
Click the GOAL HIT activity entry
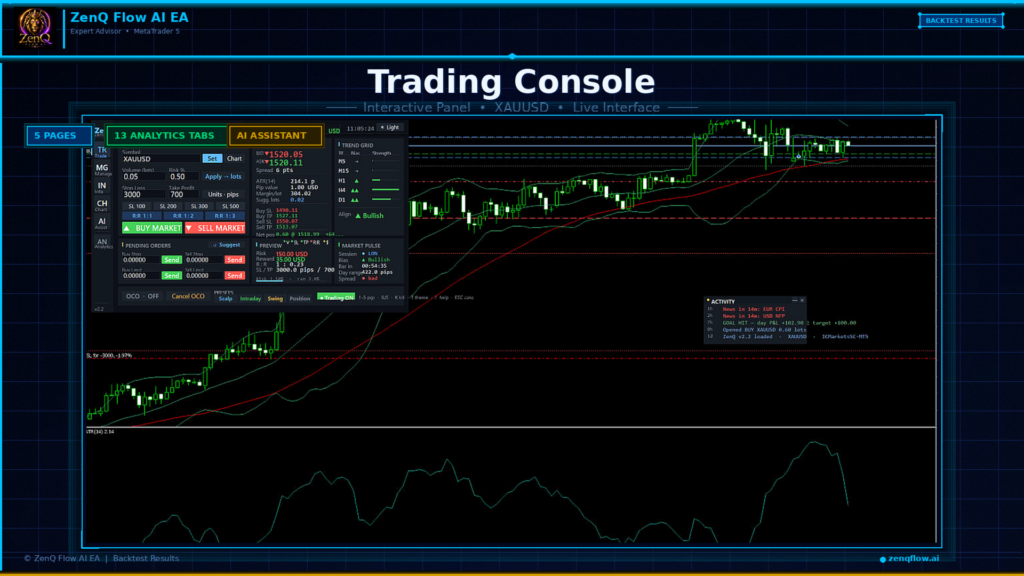click(x=789, y=323)
